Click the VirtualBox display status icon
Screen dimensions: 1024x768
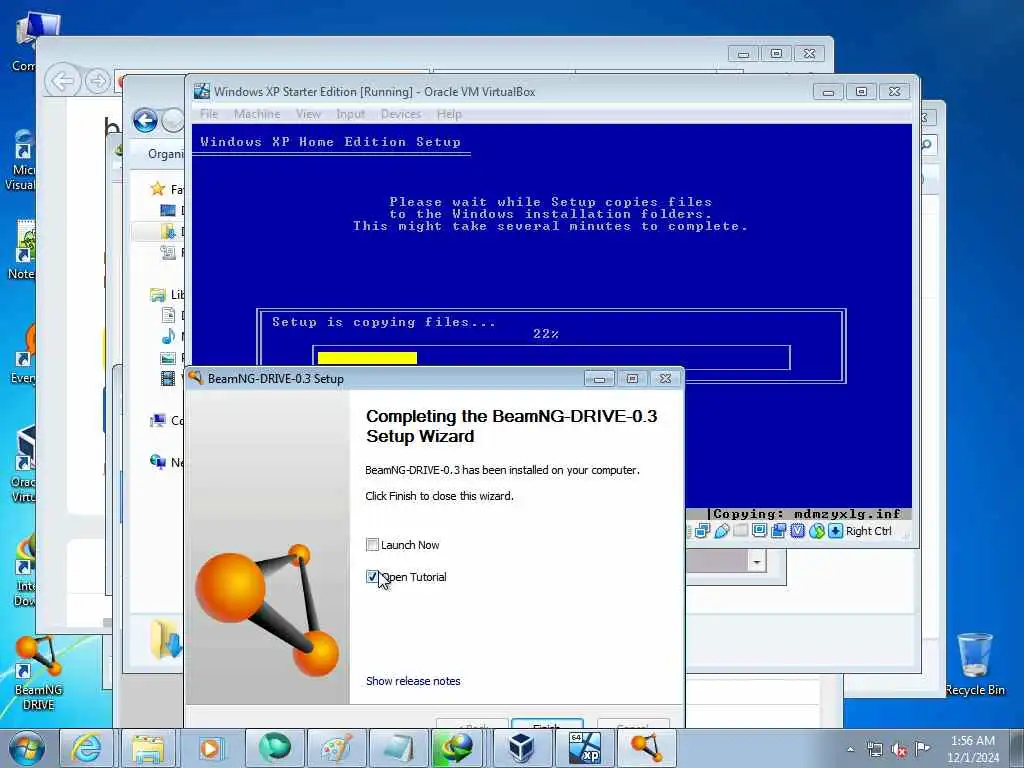[x=760, y=531]
